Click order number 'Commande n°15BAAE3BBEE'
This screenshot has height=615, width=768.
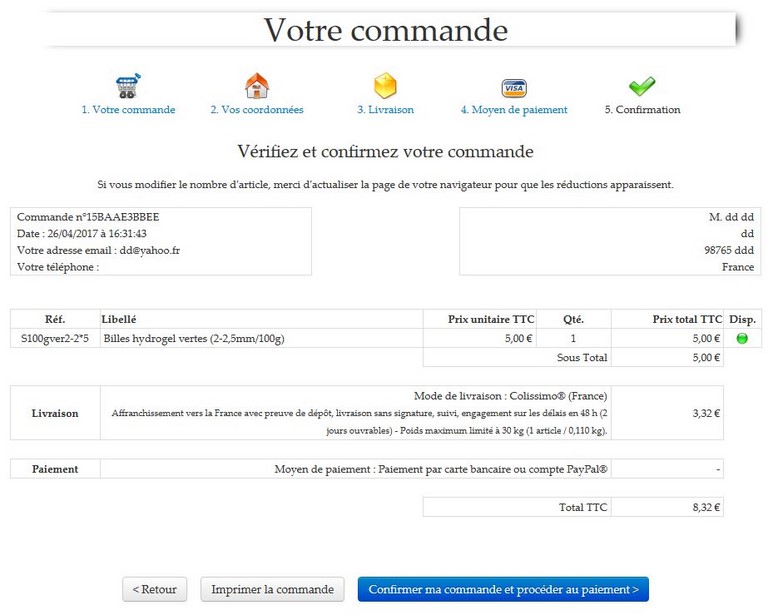[88, 217]
